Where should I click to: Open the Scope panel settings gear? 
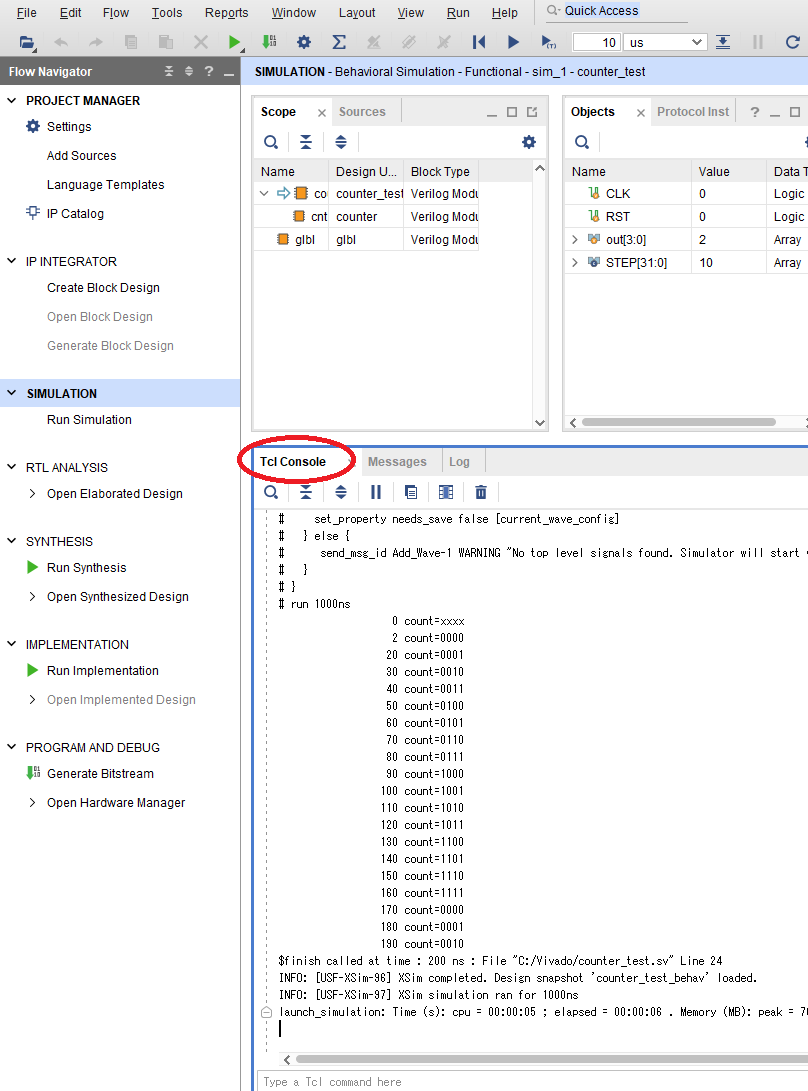pyautogui.click(x=529, y=142)
